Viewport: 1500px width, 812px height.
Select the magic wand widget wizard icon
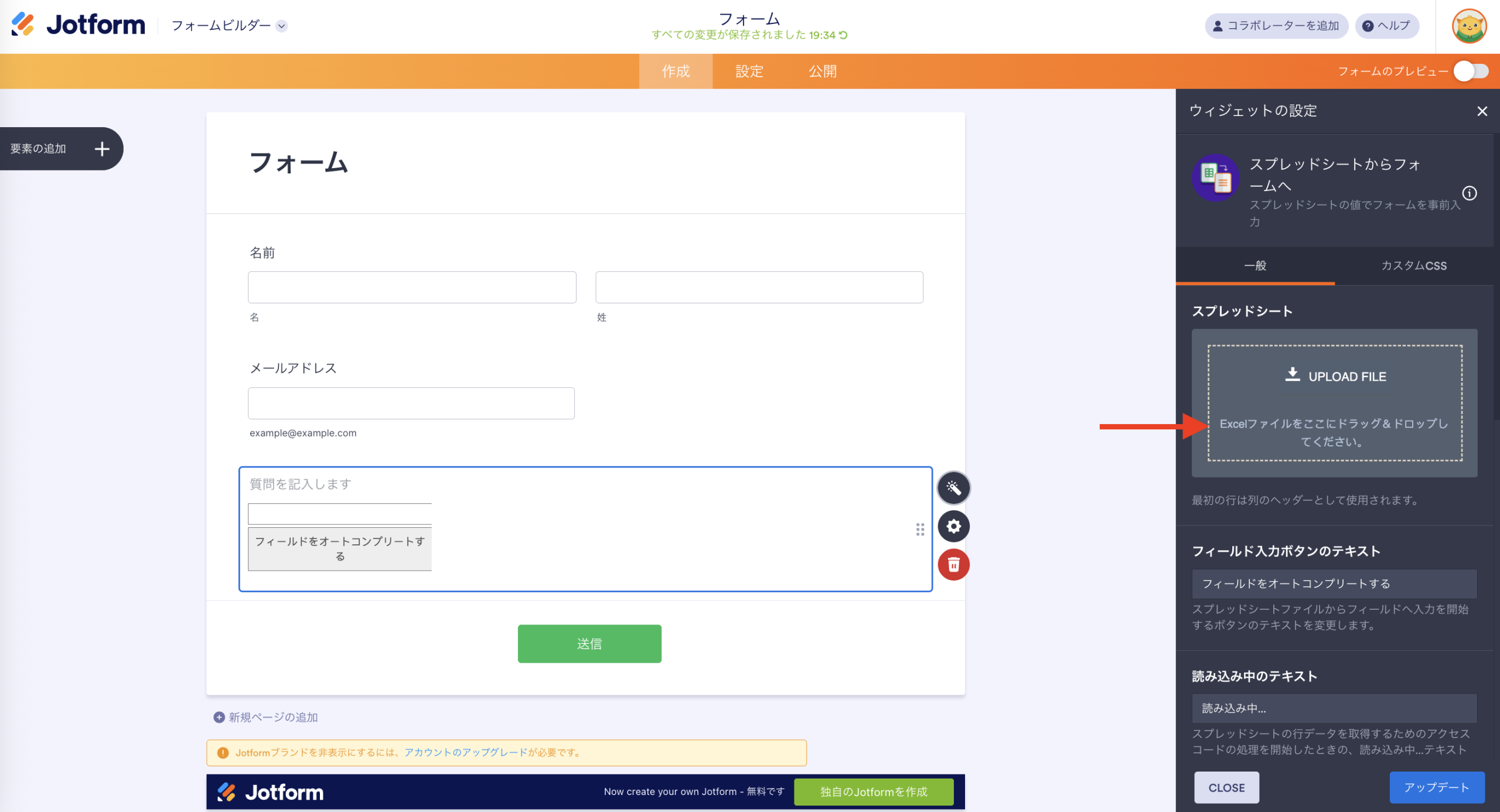953,487
